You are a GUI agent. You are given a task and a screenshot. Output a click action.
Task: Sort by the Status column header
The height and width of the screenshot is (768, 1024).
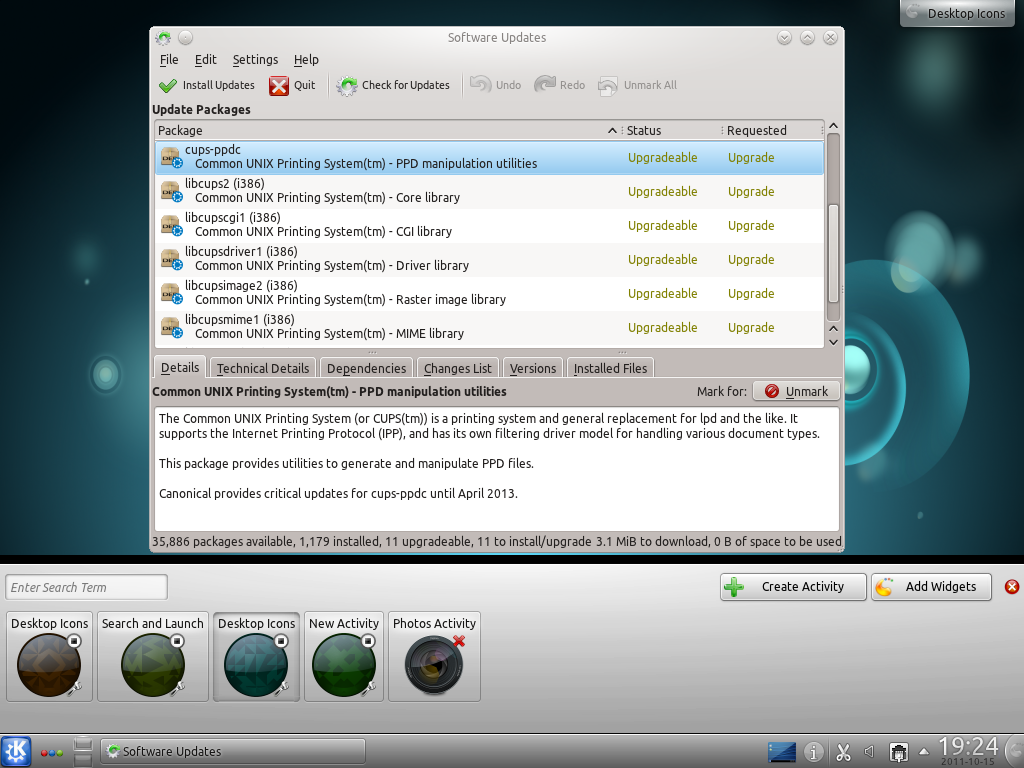[x=671, y=130]
